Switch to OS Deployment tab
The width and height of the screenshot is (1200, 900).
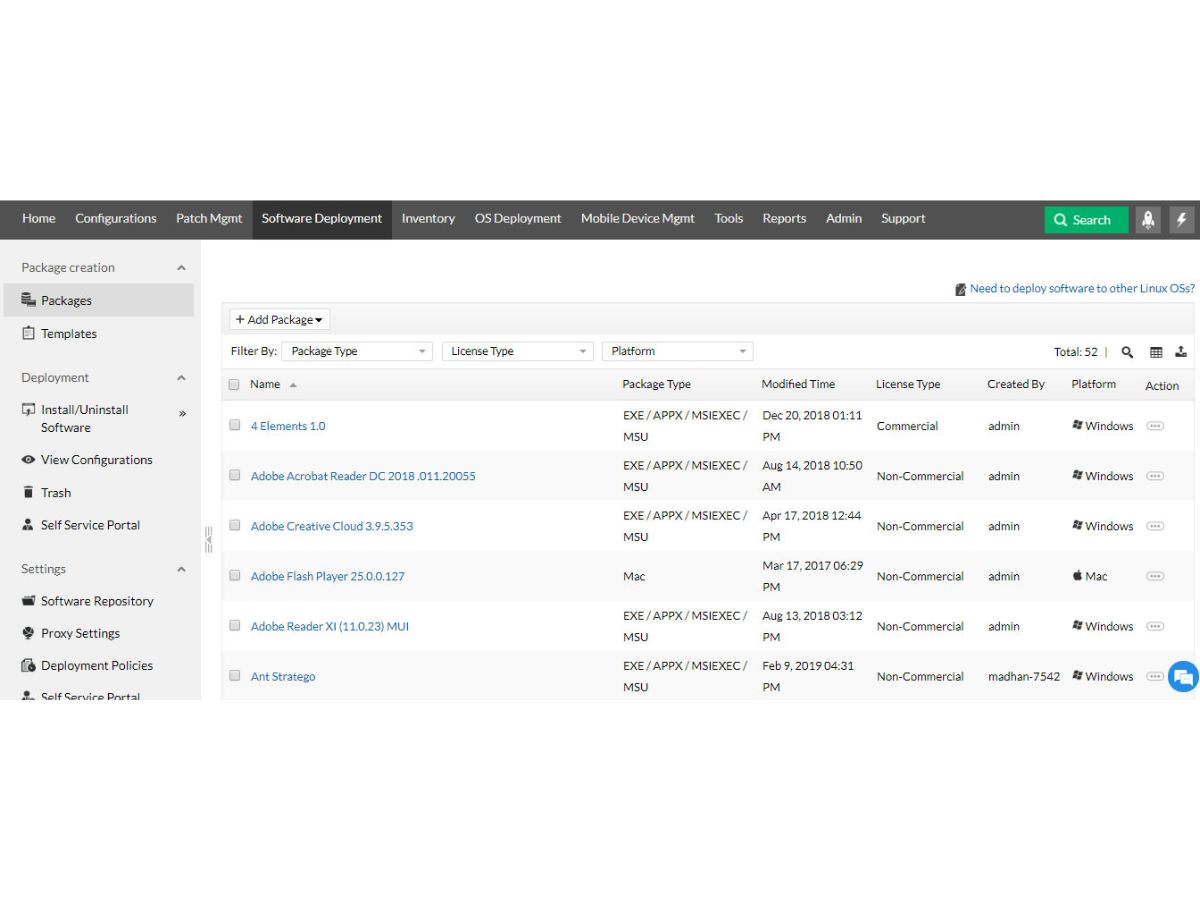(518, 219)
